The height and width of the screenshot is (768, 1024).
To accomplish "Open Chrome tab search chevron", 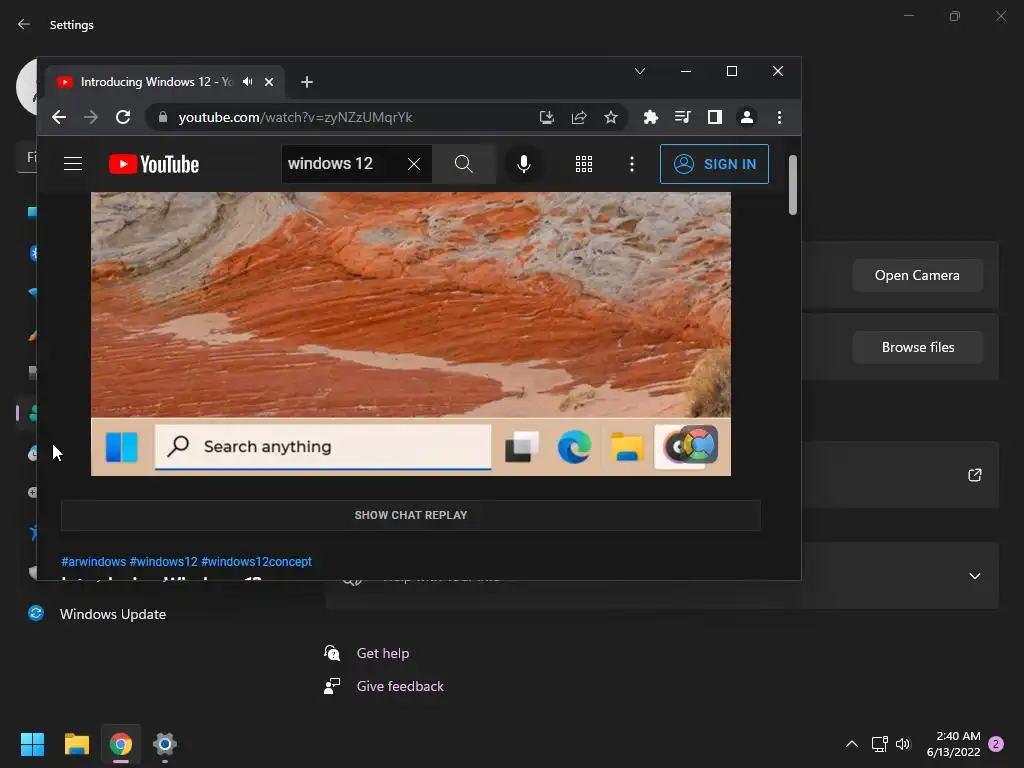I will [x=640, y=71].
